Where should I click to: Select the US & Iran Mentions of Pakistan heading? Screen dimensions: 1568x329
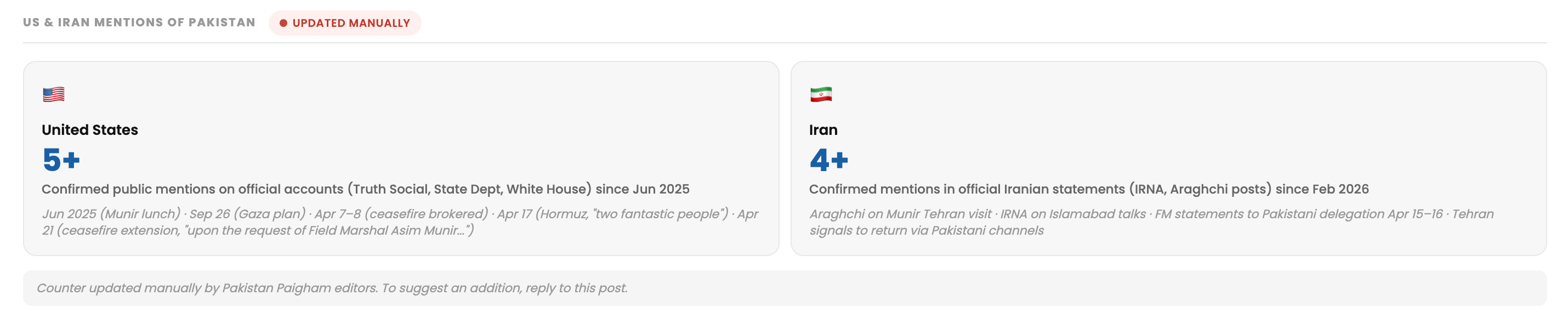(139, 22)
